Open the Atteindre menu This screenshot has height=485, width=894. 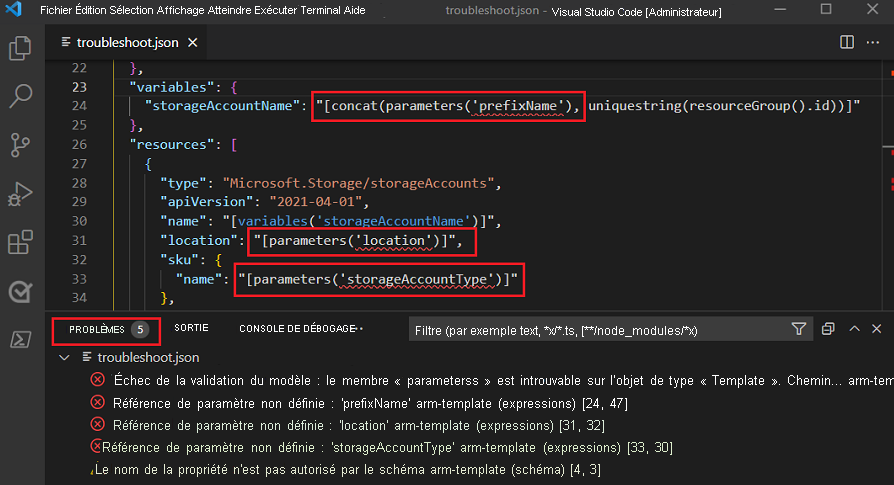coord(230,10)
